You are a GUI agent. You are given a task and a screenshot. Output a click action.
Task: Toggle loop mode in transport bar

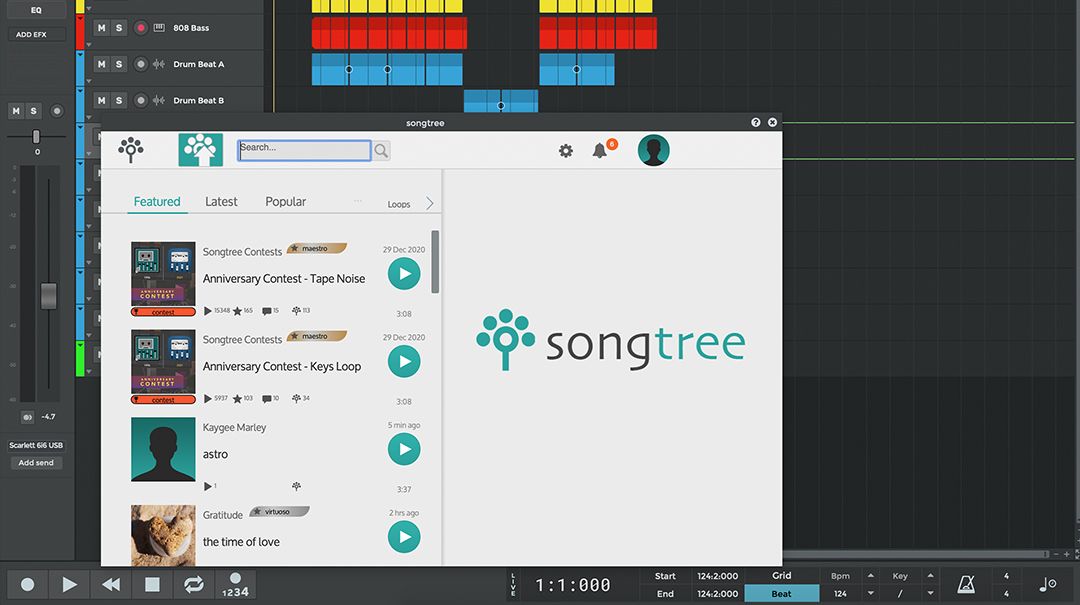tap(194, 585)
